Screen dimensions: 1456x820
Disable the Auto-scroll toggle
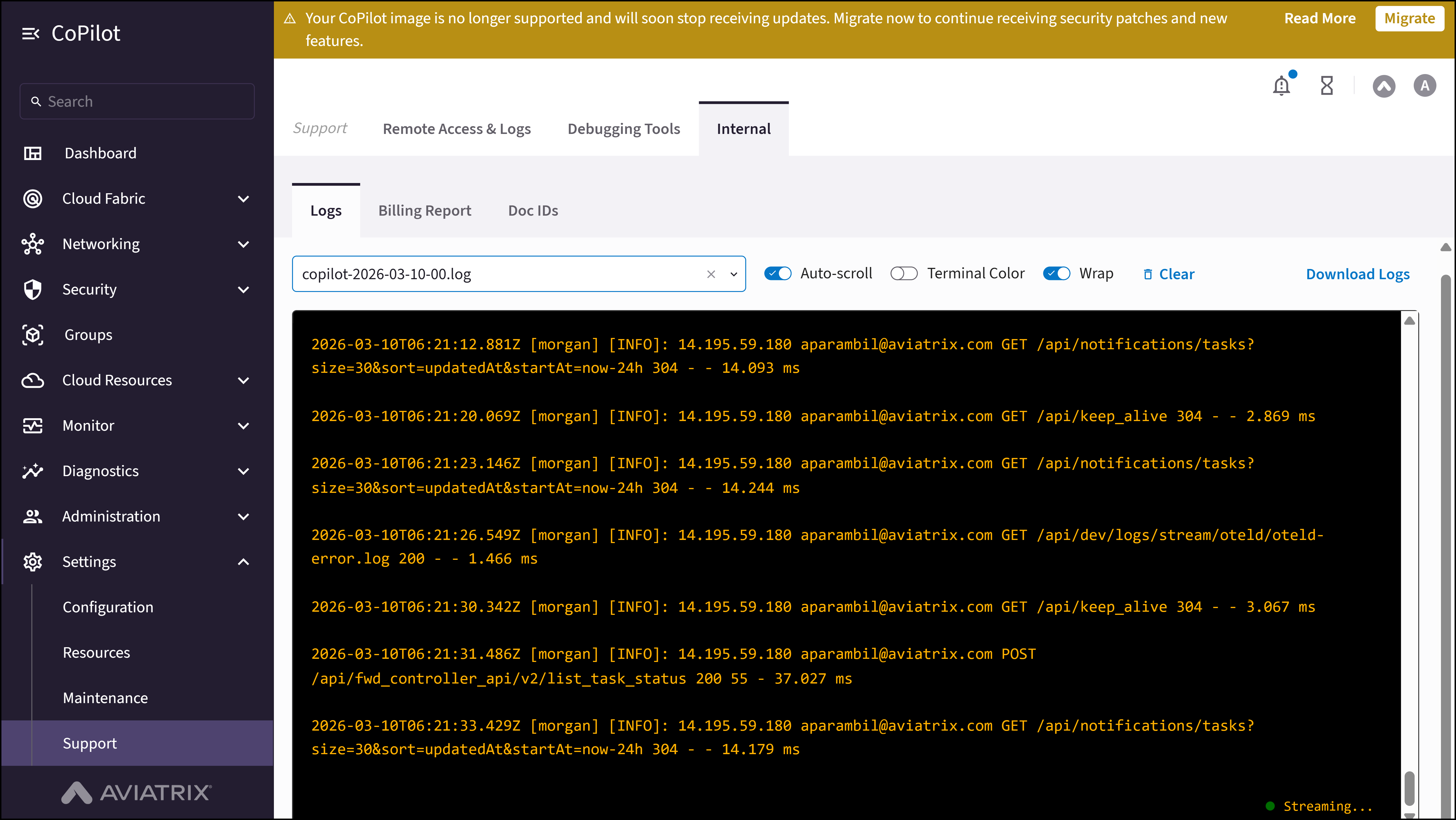pyautogui.click(x=778, y=273)
